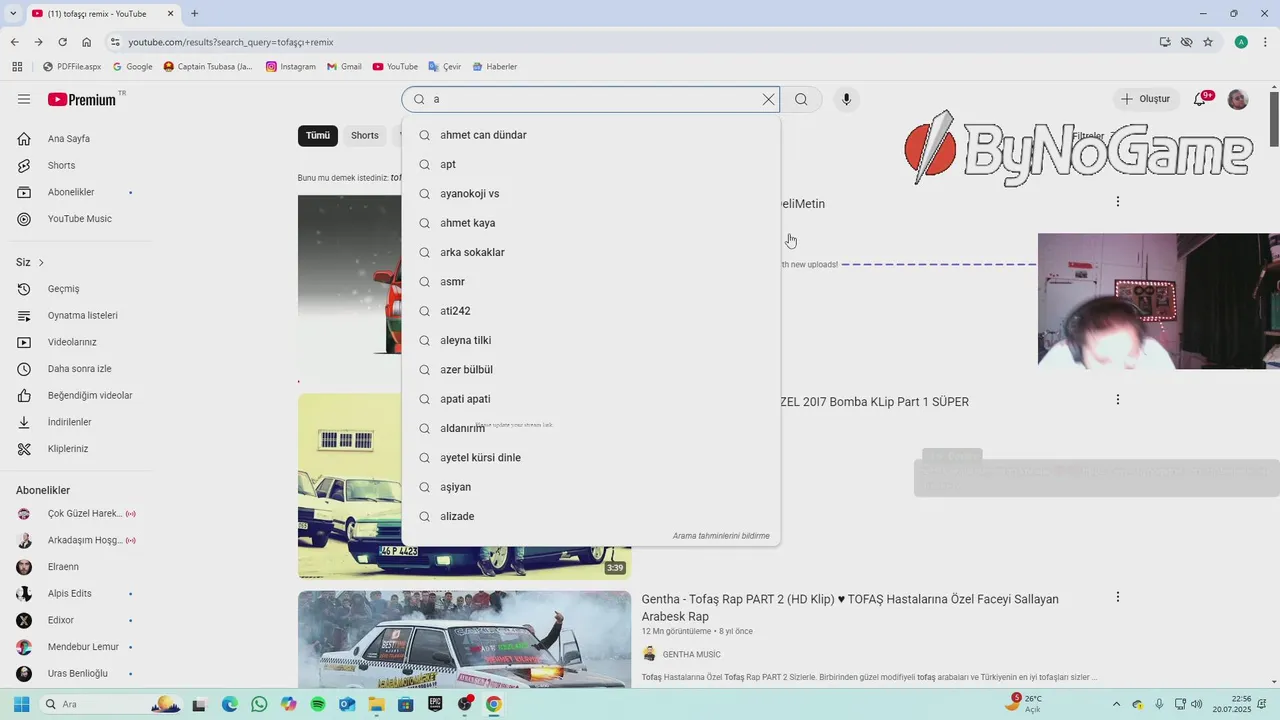Expand the Siz section chevron
Image resolution: width=1280 pixels, height=720 pixels.
pos(41,262)
